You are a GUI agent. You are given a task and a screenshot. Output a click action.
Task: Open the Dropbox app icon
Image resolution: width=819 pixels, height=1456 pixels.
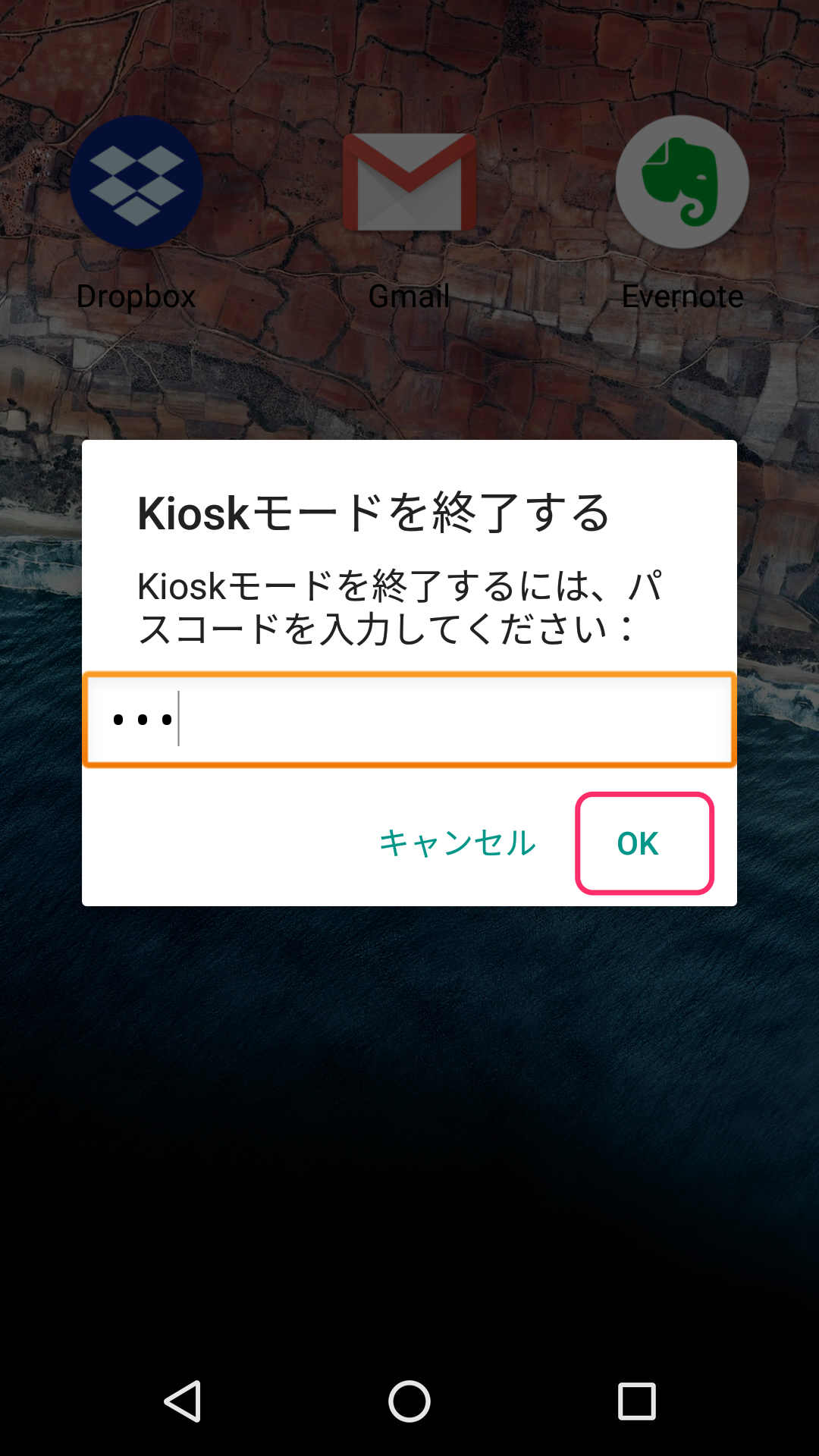(x=136, y=182)
